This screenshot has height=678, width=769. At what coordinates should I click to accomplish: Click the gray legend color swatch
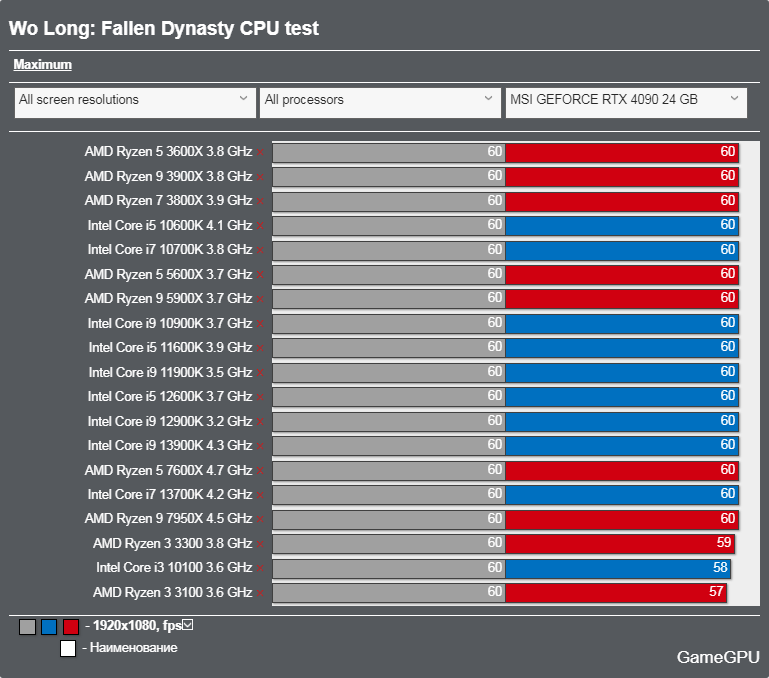(27, 627)
